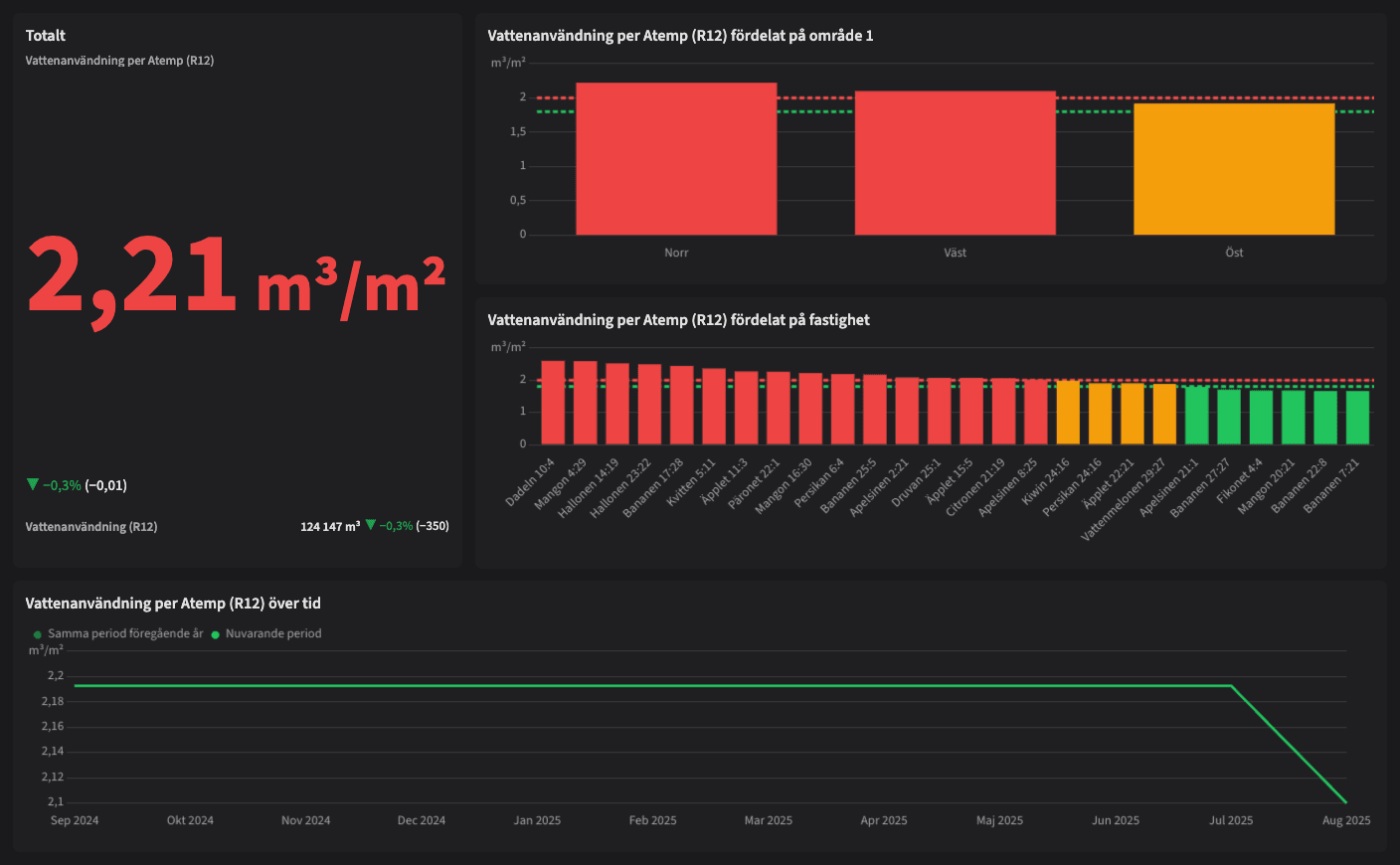Select the Norr area bar
This screenshot has height=865, width=1400.
676,159
